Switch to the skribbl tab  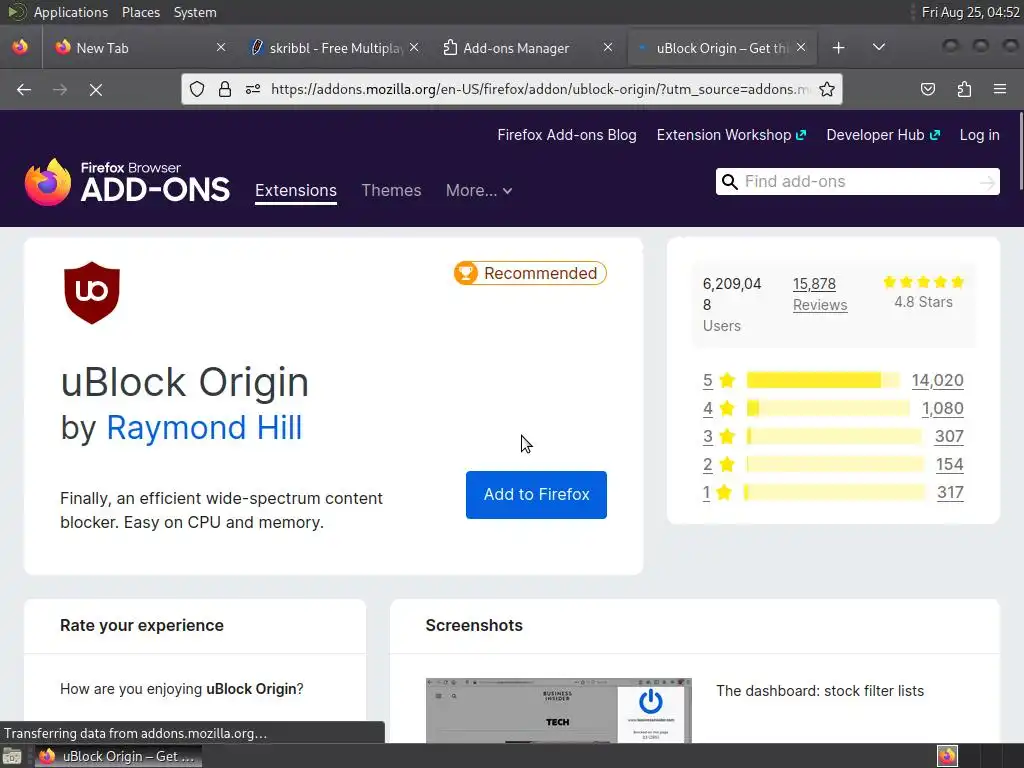click(x=334, y=48)
